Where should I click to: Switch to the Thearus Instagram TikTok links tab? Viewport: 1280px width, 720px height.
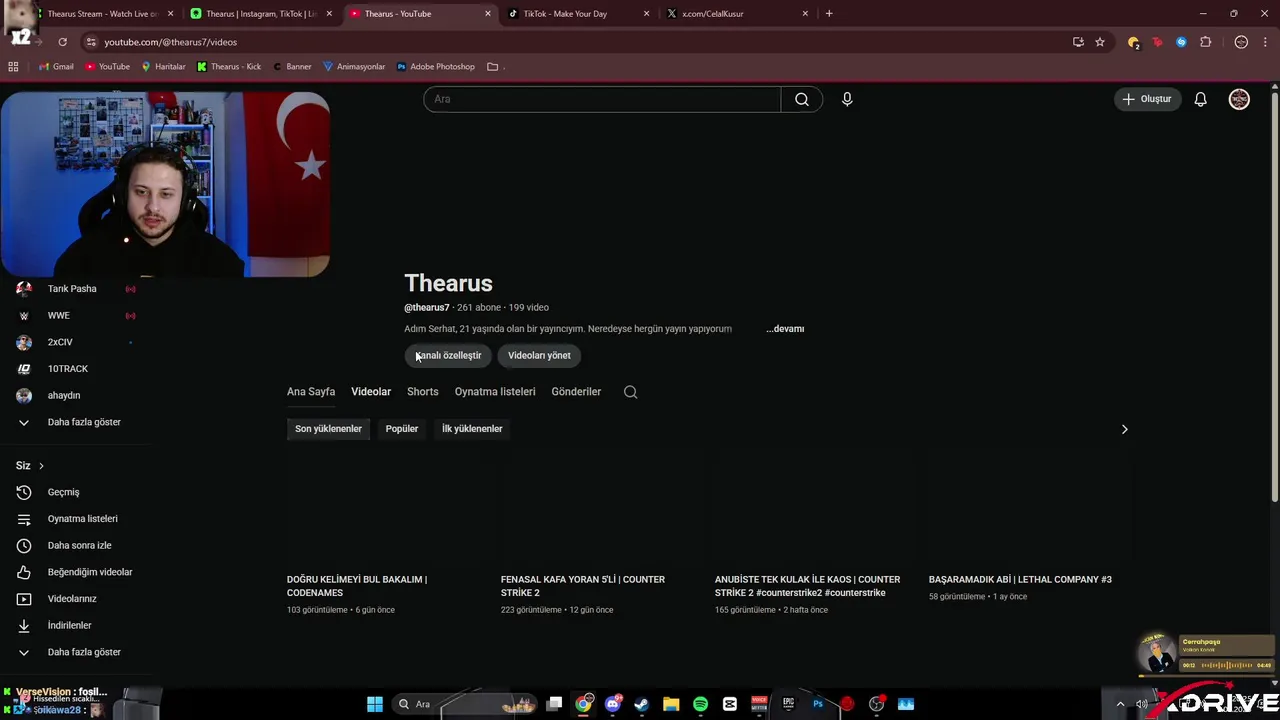(261, 14)
